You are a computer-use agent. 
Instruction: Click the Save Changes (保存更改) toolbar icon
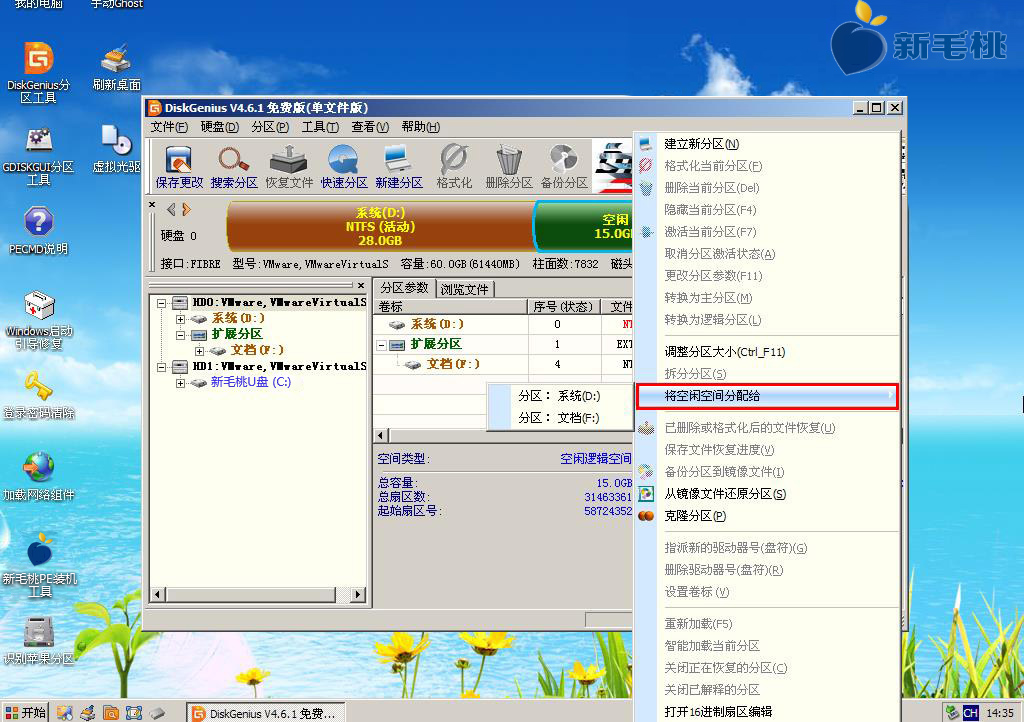coord(179,167)
